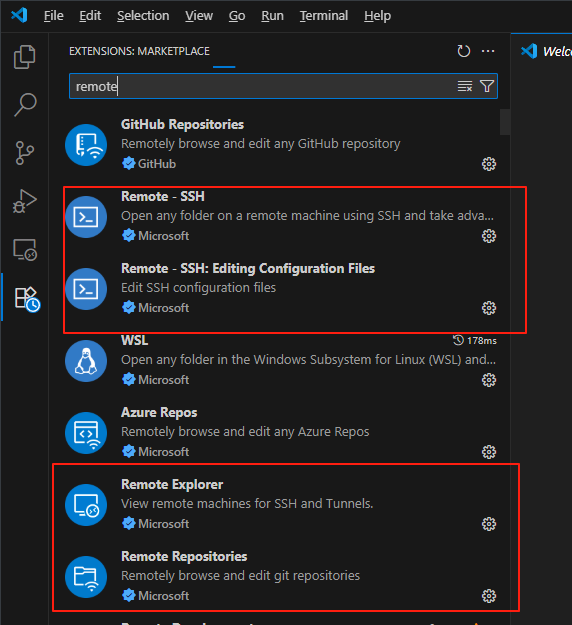
Task: Click the GitHub Repositories extension icon
Action: (86, 145)
